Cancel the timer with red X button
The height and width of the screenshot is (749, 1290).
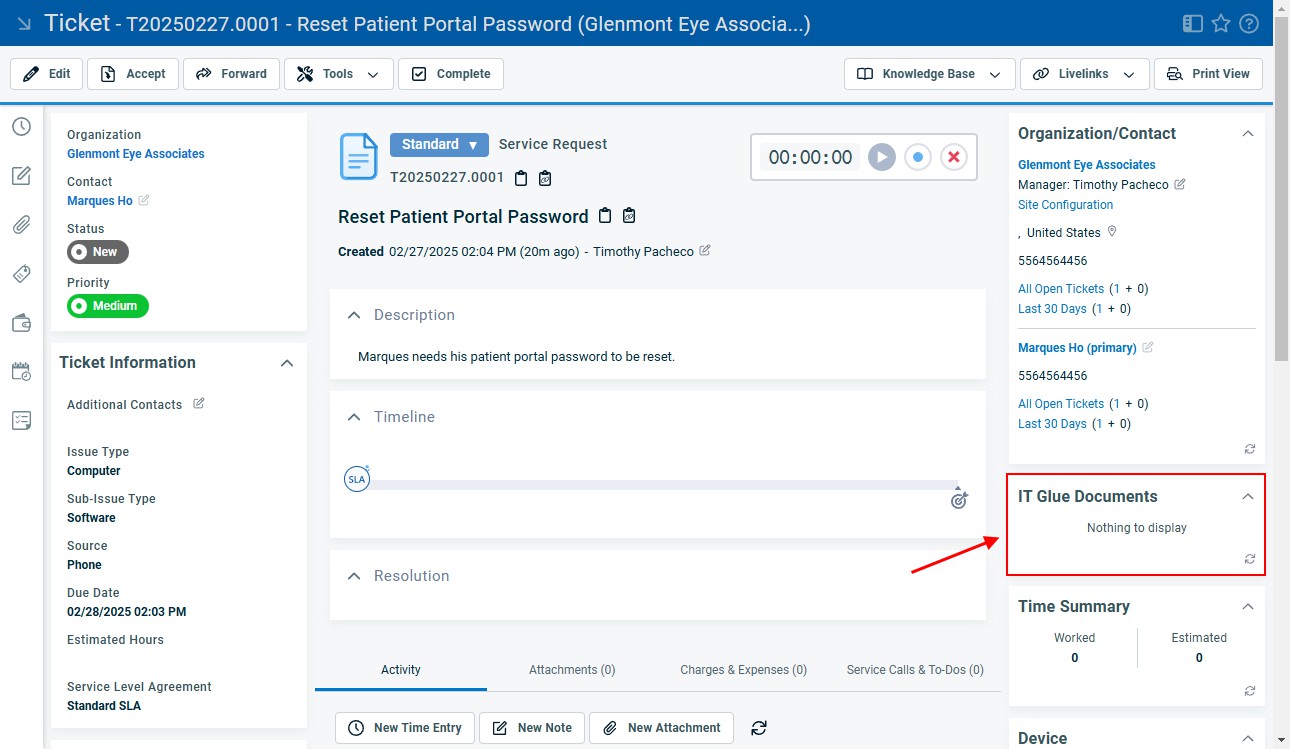pyautogui.click(x=954, y=157)
